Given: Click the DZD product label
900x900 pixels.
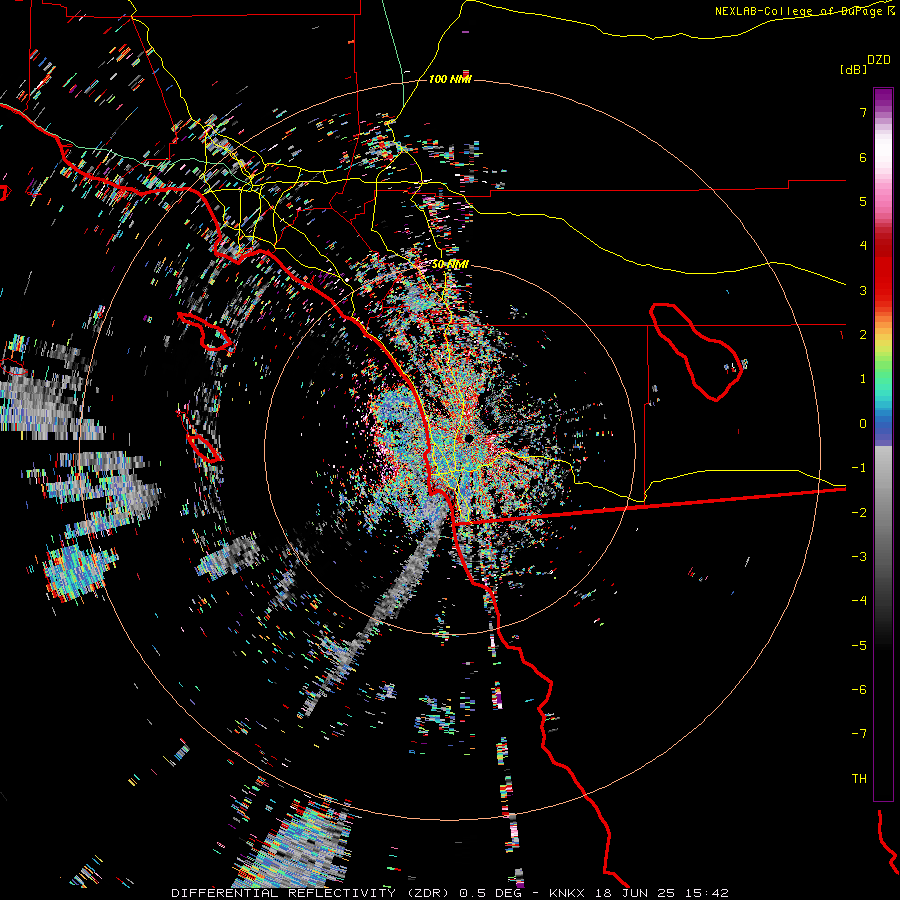Looking at the screenshot, I should pyautogui.click(x=879, y=60).
